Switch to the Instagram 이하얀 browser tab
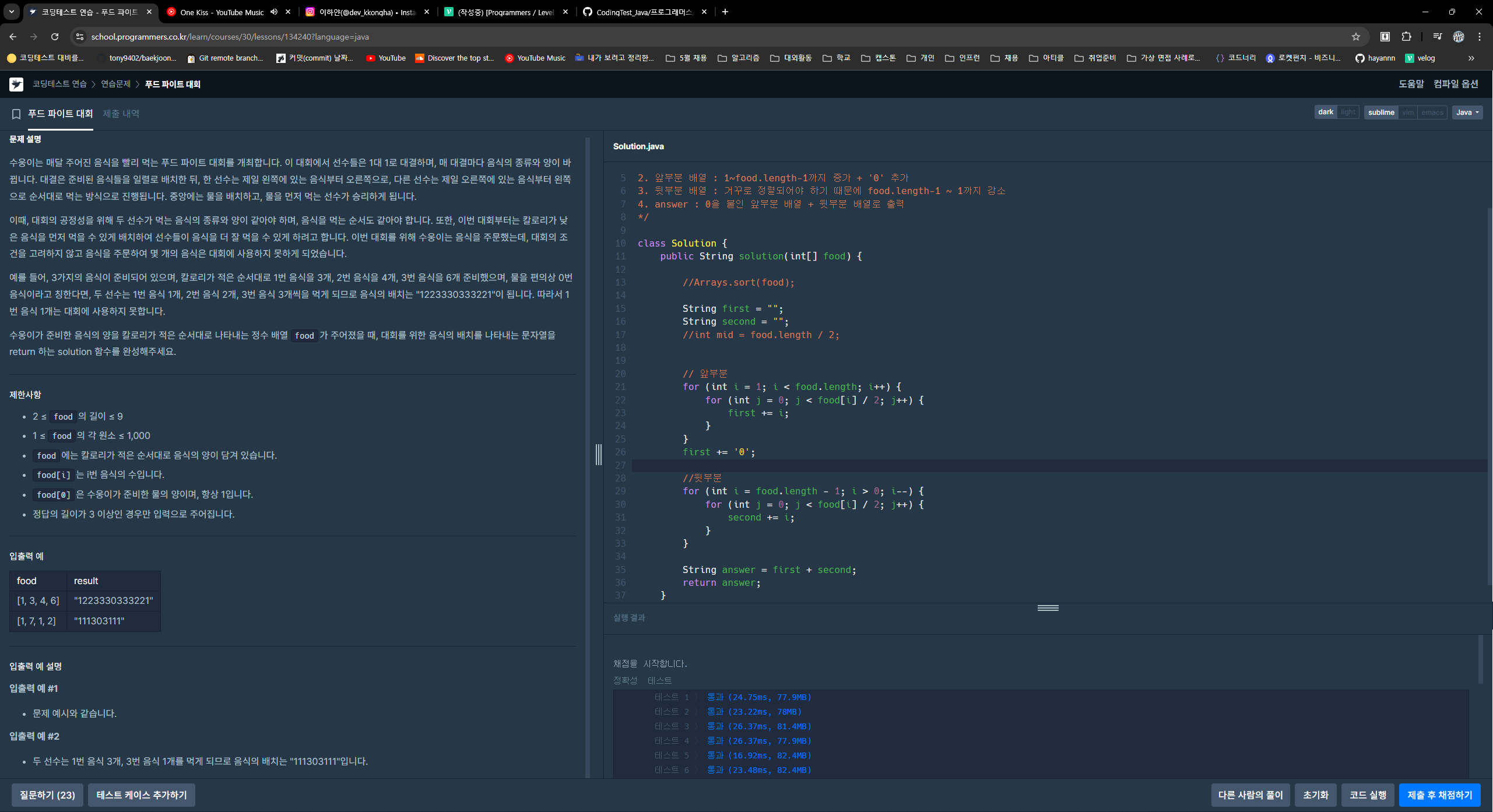Screen dimensions: 1493x812 coord(367,12)
